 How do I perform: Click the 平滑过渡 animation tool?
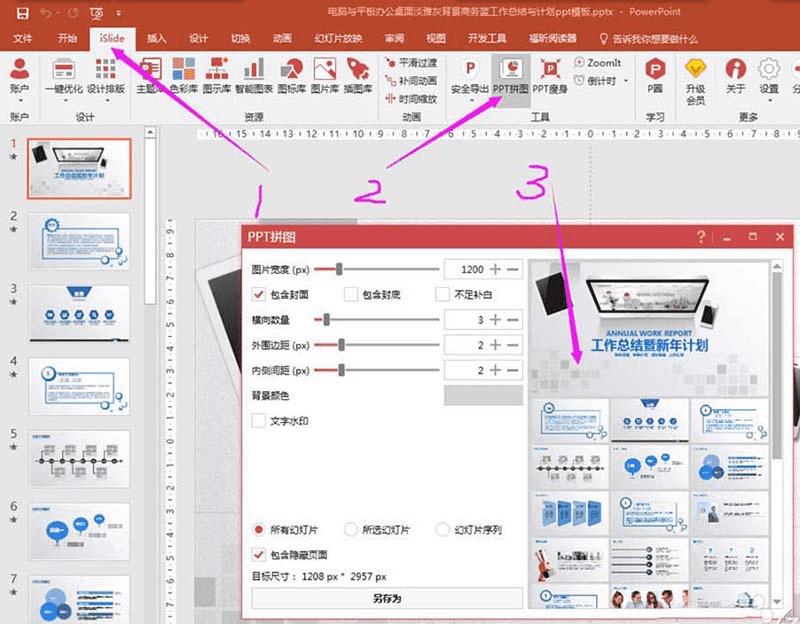pyautogui.click(x=411, y=63)
